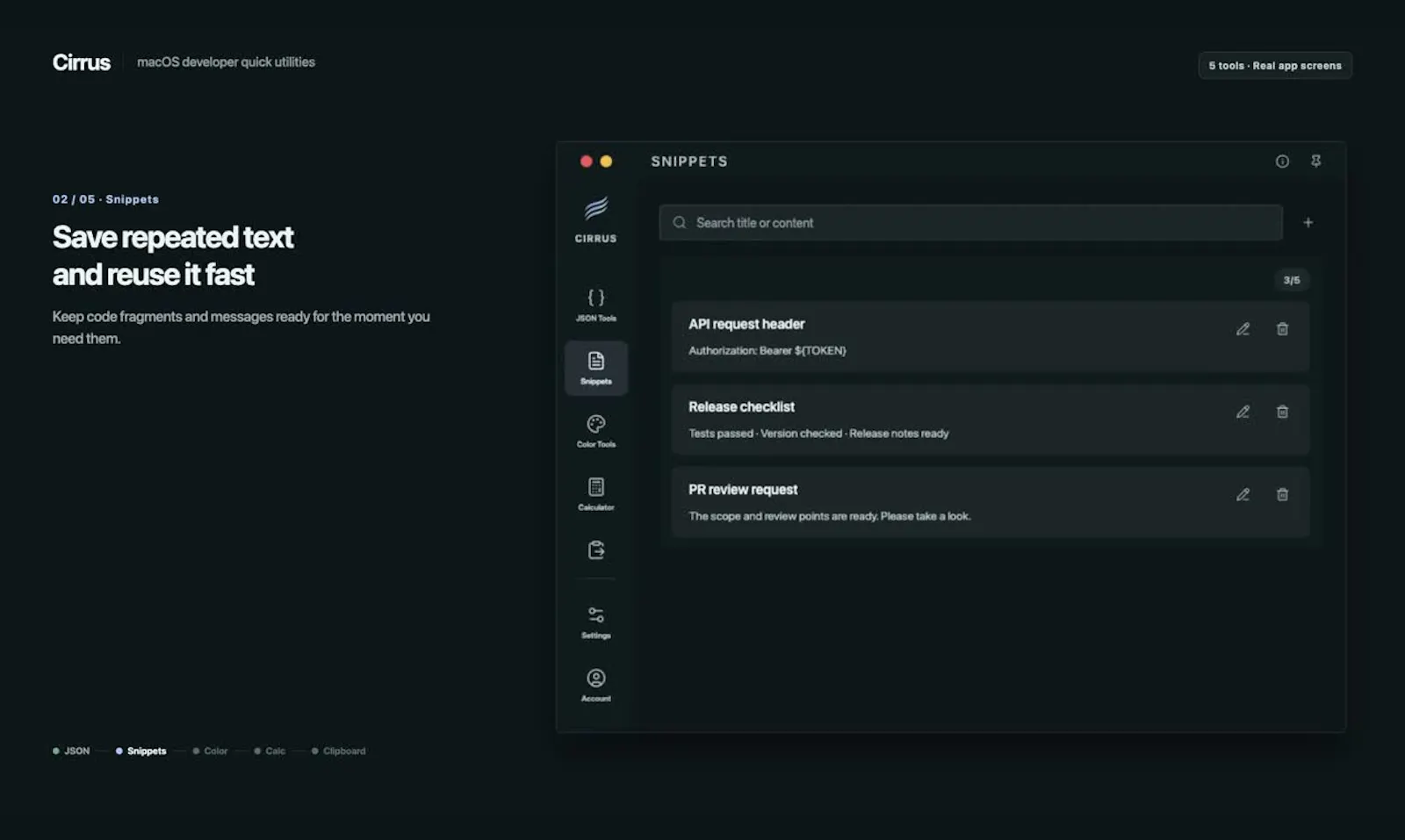The height and width of the screenshot is (840, 1405).
Task: Select the Release checklist title
Action: pos(741,406)
